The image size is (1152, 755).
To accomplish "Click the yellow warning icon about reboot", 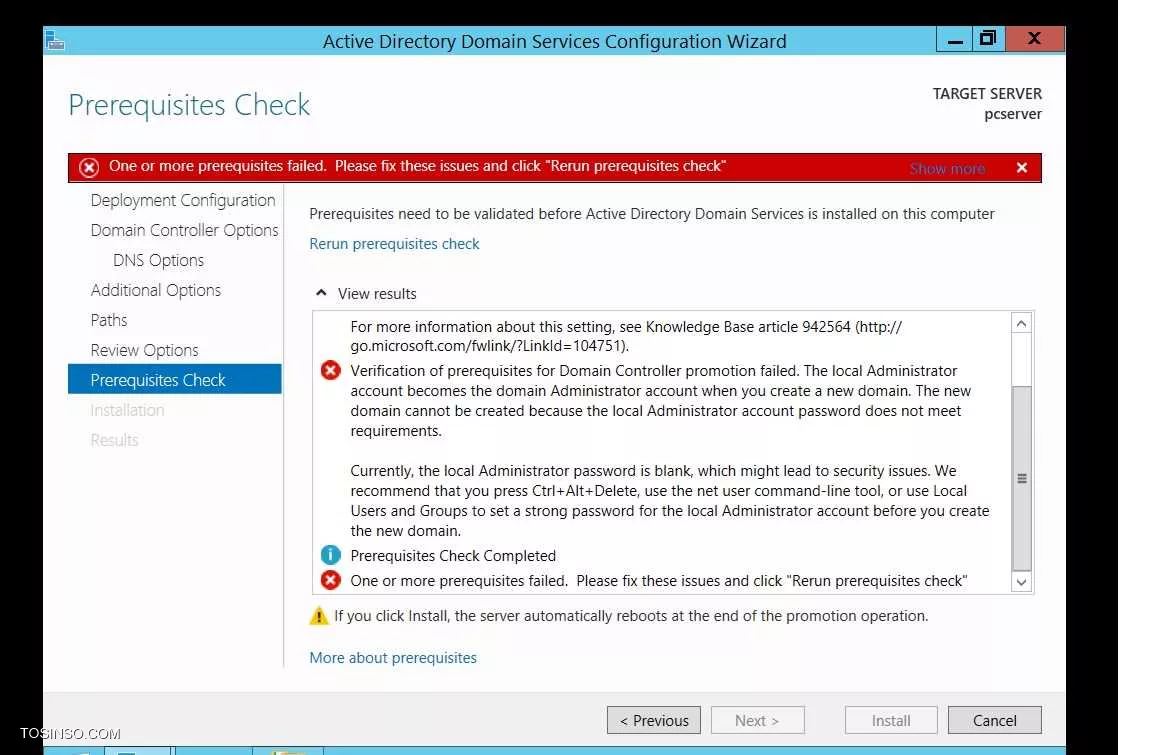I will (319, 615).
